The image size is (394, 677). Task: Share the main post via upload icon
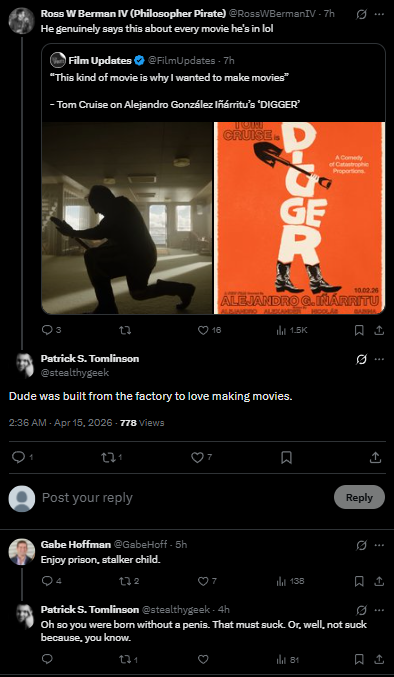375,458
